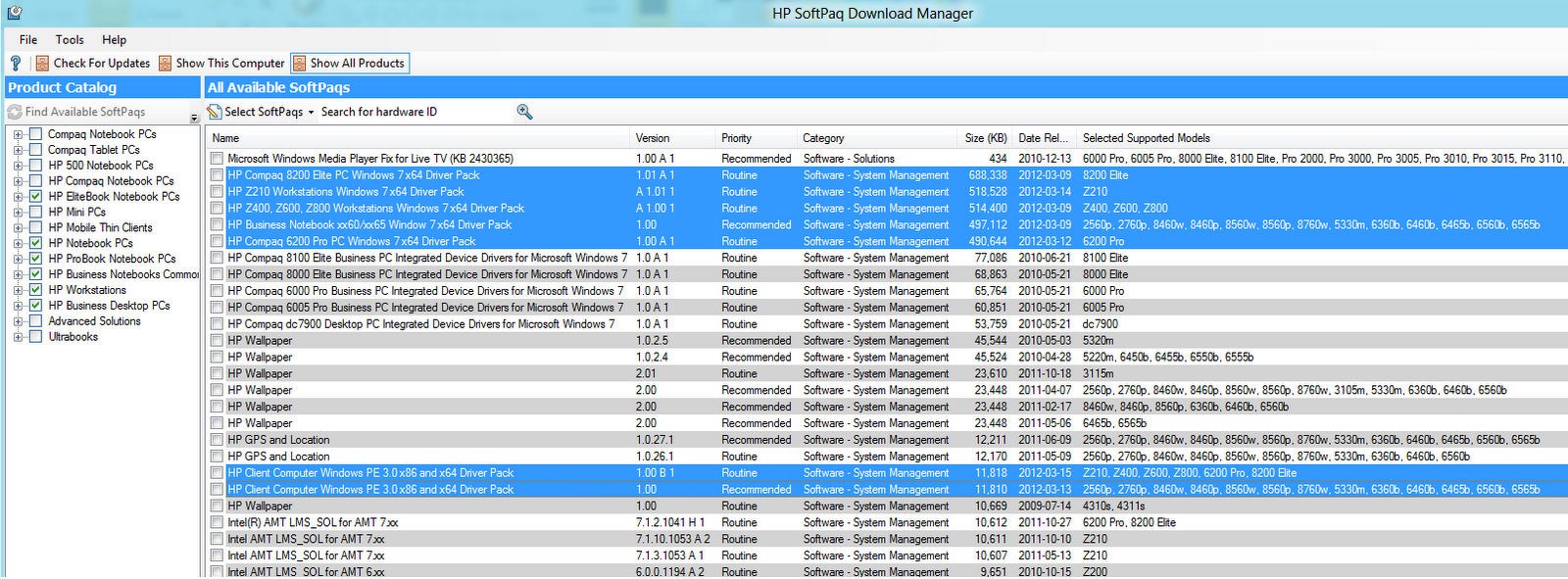Viewport: 1568px width, 579px height.
Task: Click the Show All Products icon
Action: pyautogui.click(x=299, y=63)
